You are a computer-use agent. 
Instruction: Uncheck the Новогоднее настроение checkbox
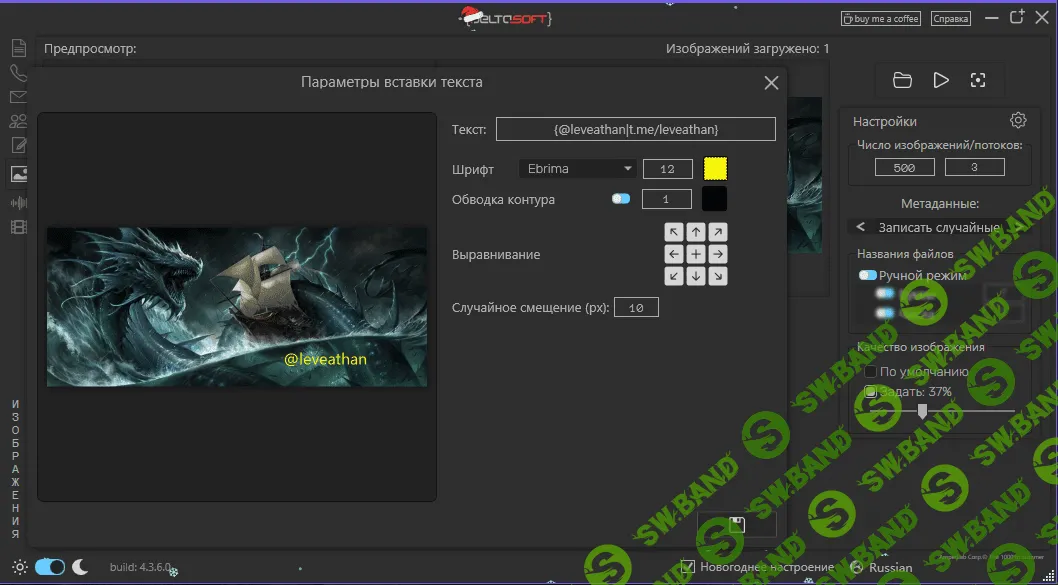point(688,567)
